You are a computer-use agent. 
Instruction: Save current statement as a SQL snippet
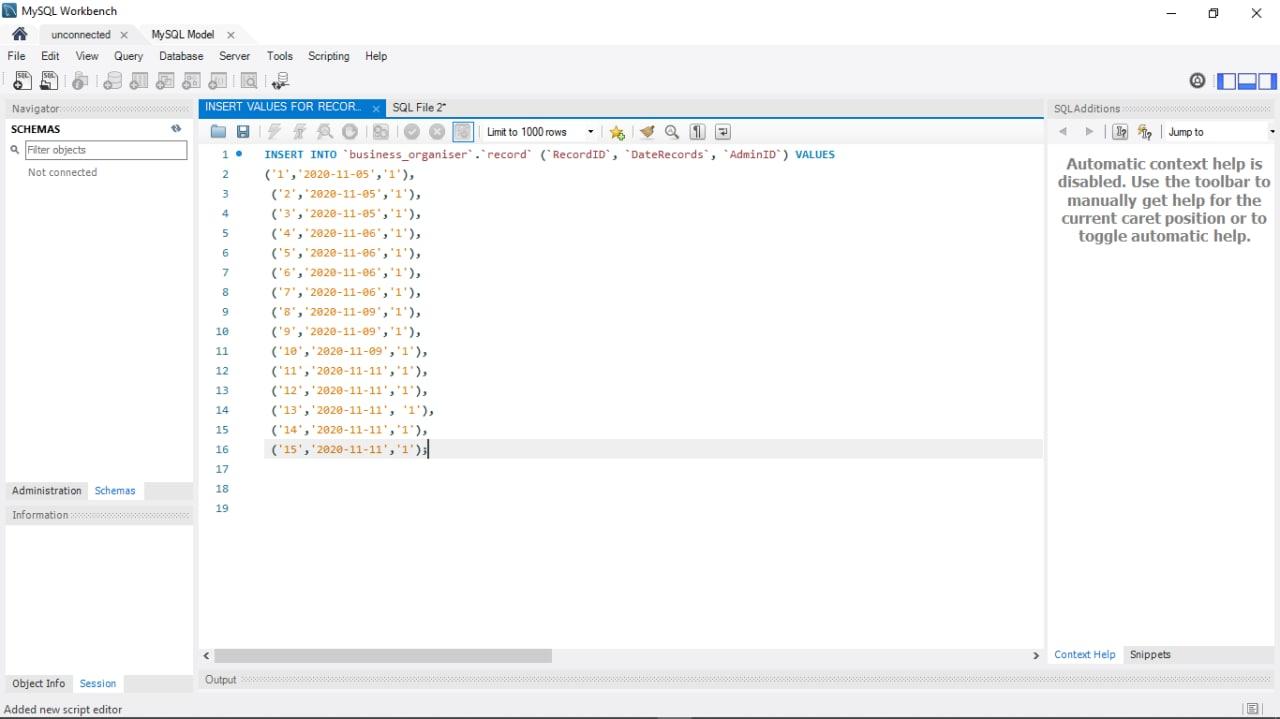tap(616, 131)
